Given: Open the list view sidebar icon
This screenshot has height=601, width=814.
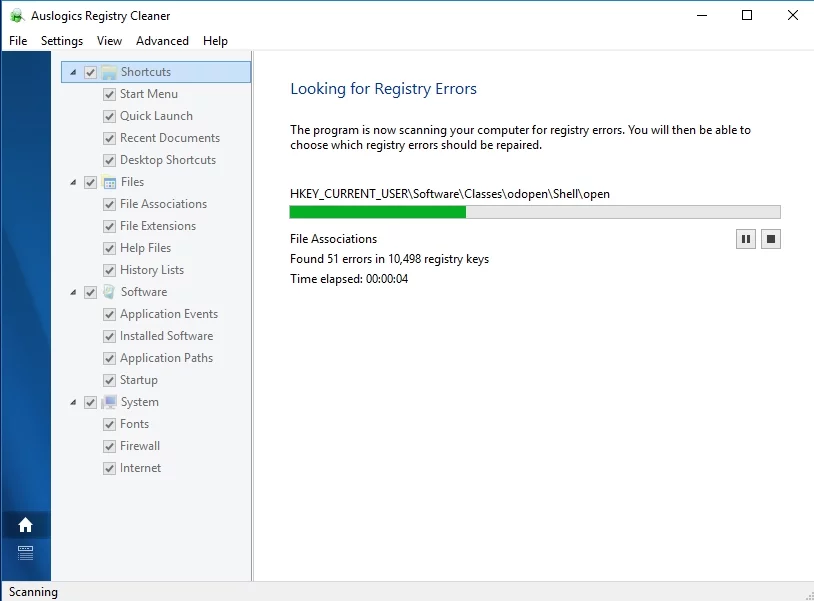Looking at the screenshot, I should [x=25, y=553].
